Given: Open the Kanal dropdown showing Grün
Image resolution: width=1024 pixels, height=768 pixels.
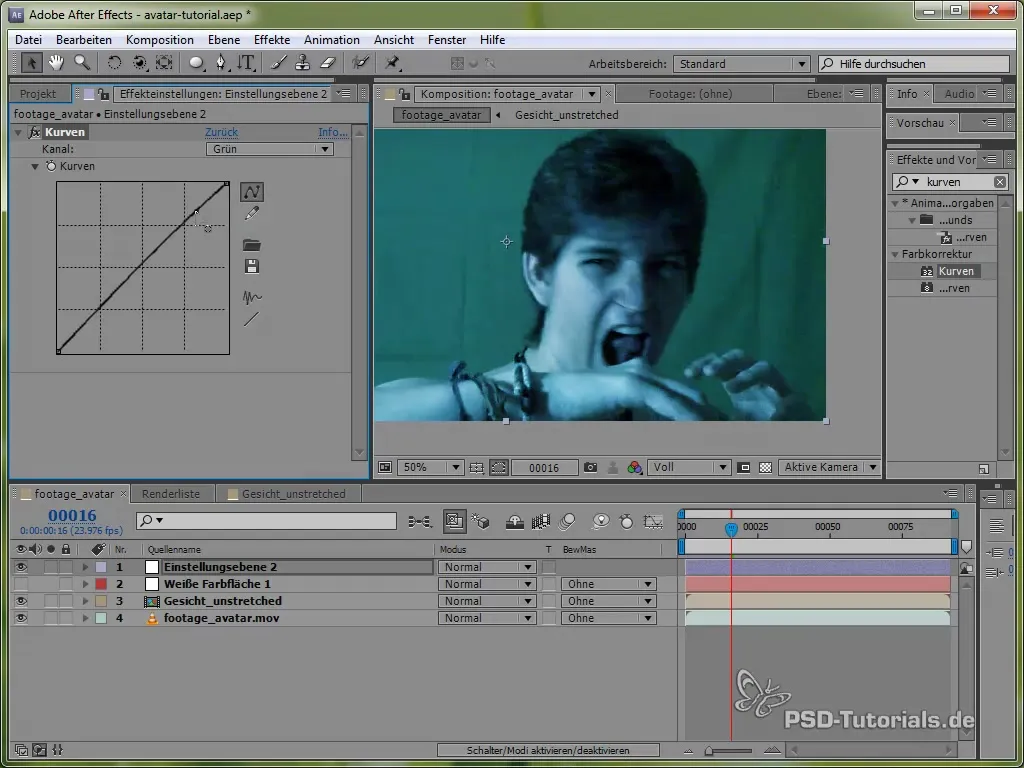Looking at the screenshot, I should tap(268, 149).
